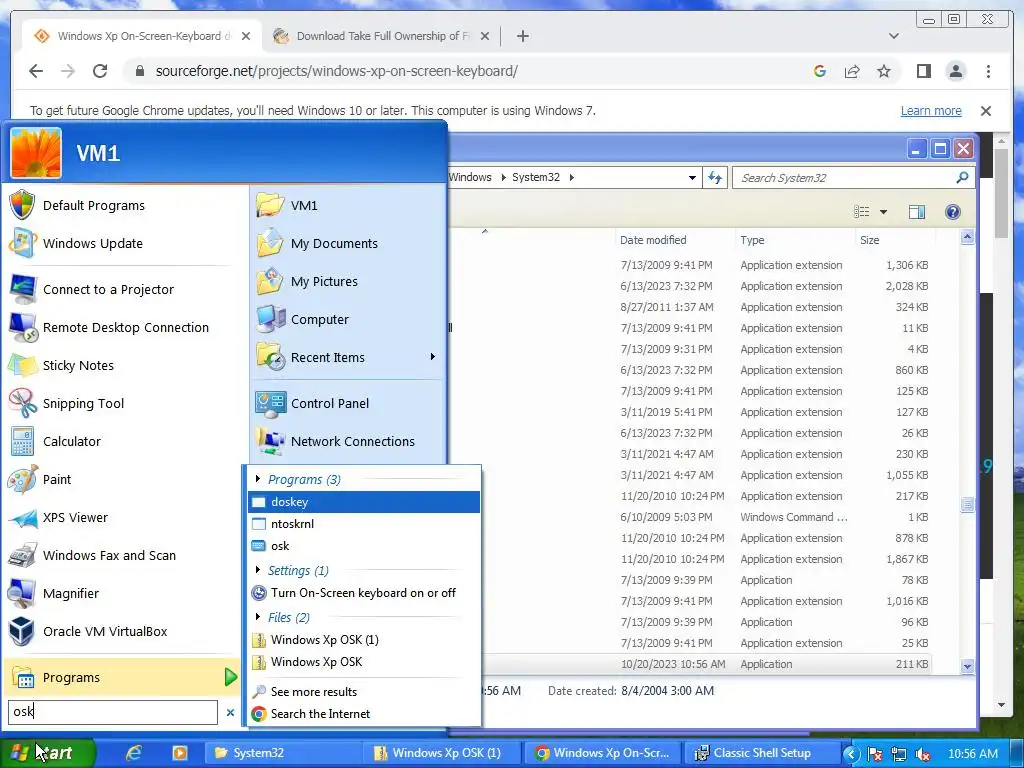Click Internet Explorer icon in taskbar
The height and width of the screenshot is (768, 1024).
click(x=133, y=753)
